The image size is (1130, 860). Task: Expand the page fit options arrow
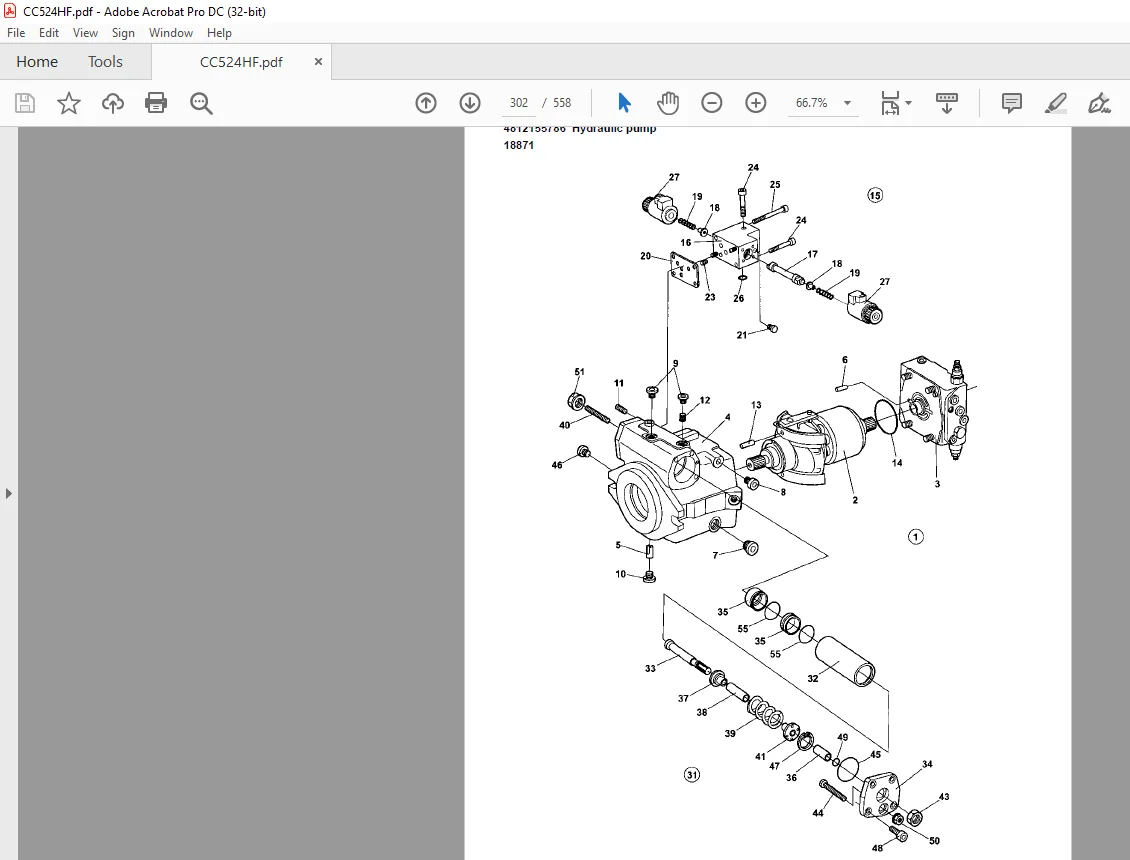(909, 103)
